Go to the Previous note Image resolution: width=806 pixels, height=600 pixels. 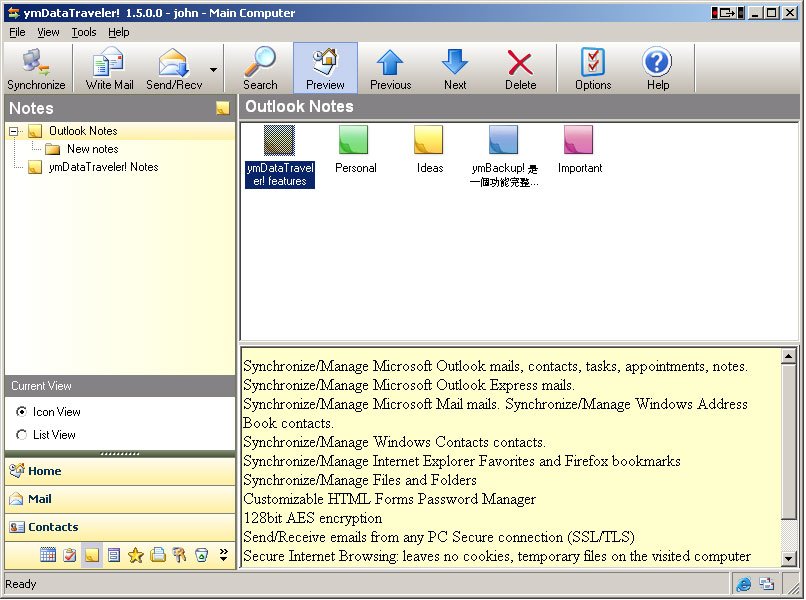(x=390, y=68)
